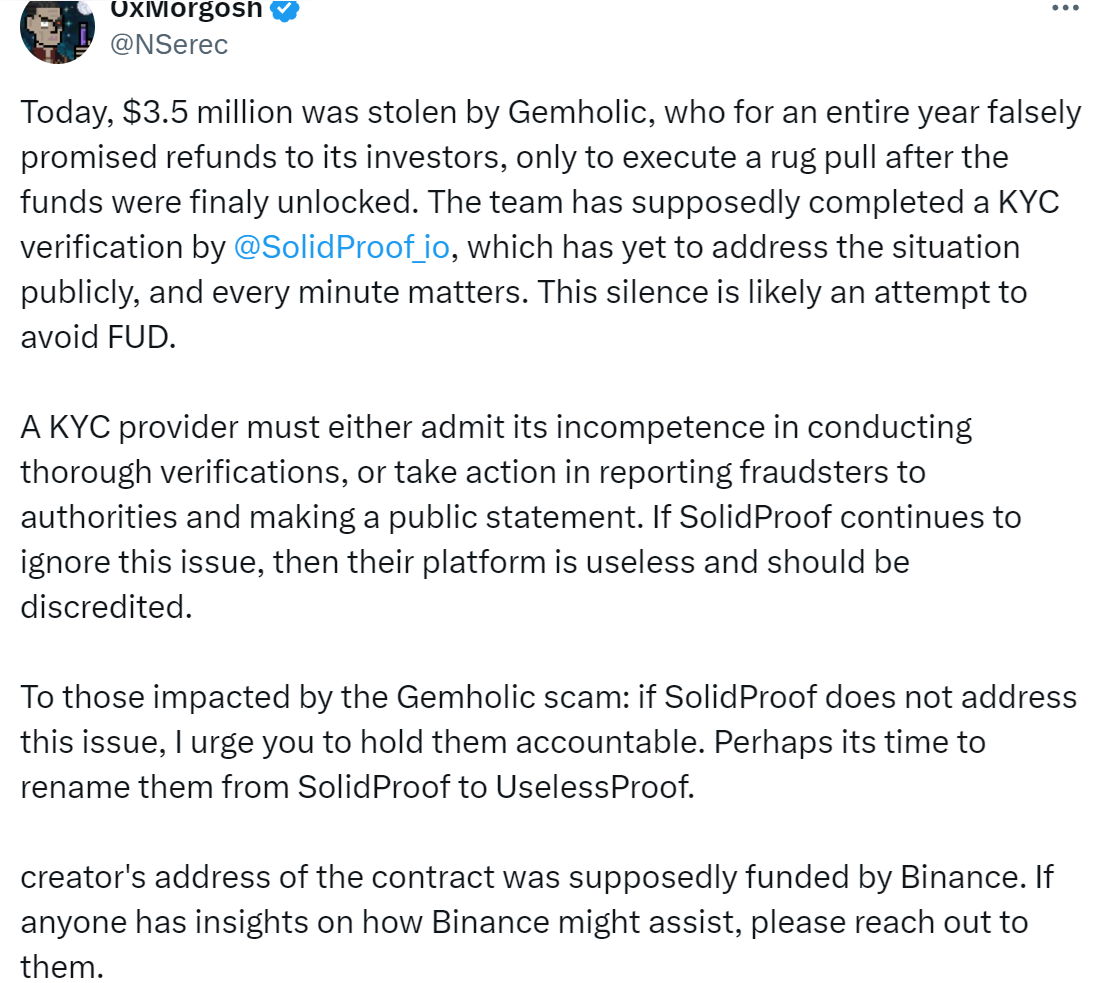Open the three-dot more options menu
Image resolution: width=1096 pixels, height=983 pixels.
pos(1065,8)
